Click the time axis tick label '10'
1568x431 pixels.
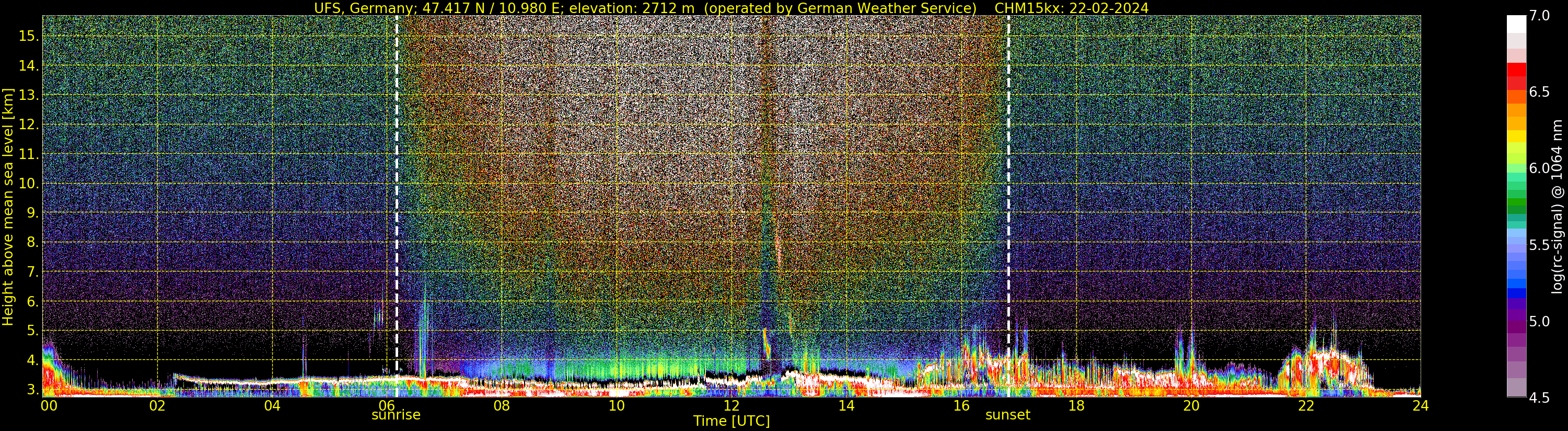pyautogui.click(x=617, y=406)
